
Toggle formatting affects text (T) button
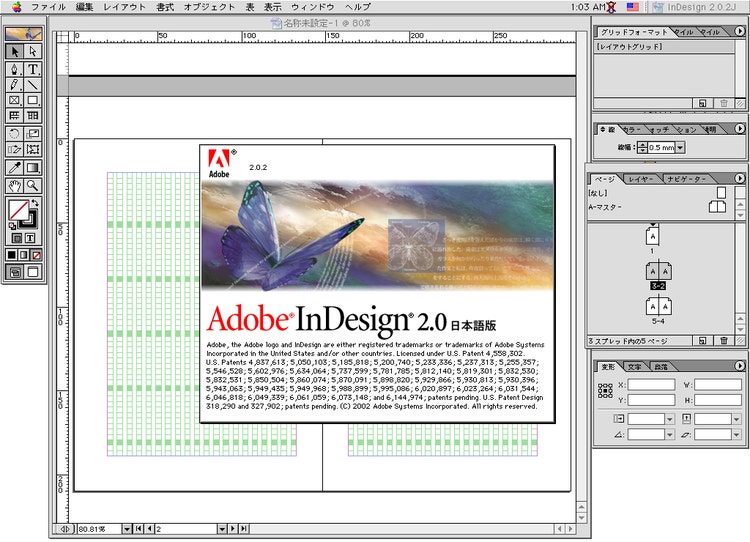30,238
